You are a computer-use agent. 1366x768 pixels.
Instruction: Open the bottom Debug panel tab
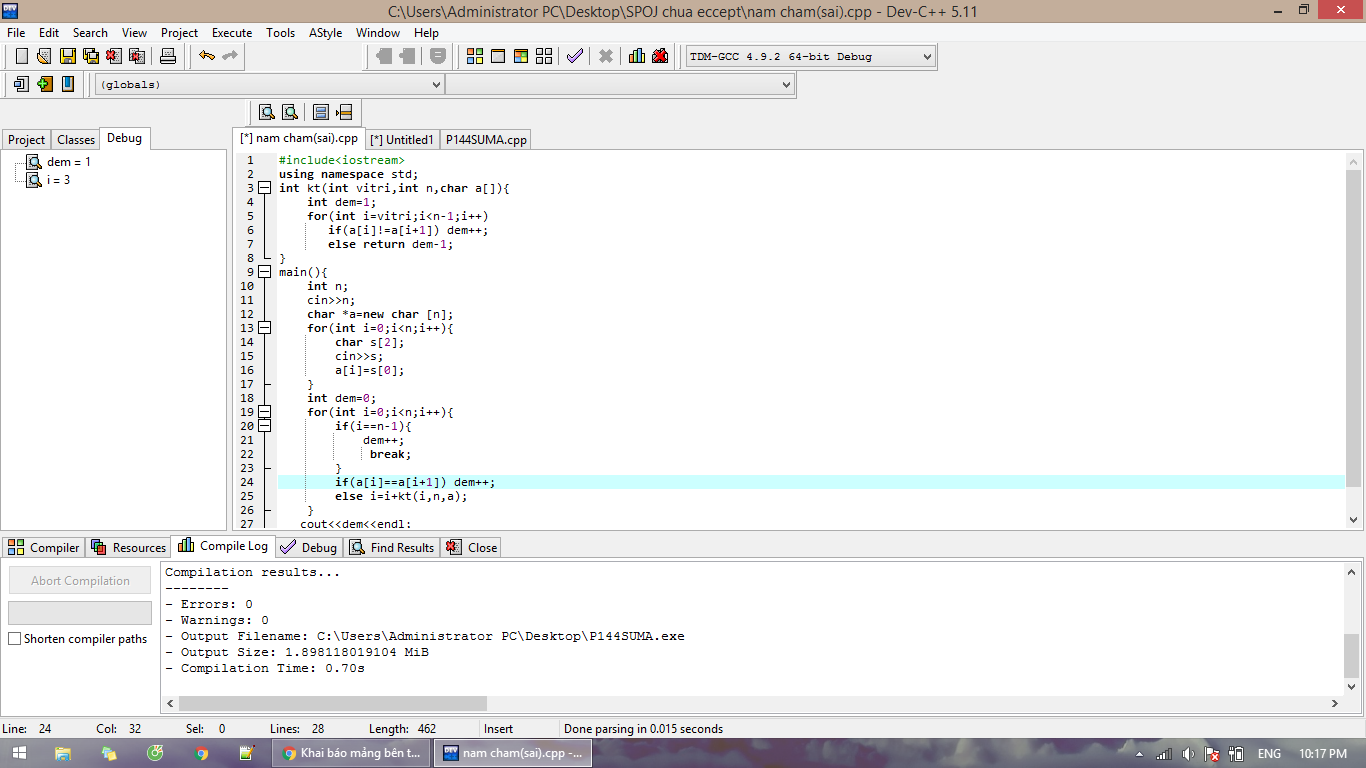click(x=309, y=548)
